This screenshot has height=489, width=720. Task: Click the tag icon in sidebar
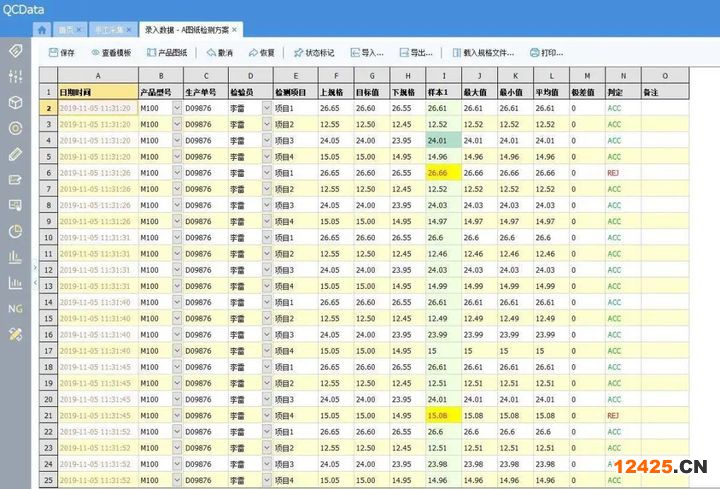pos(15,50)
